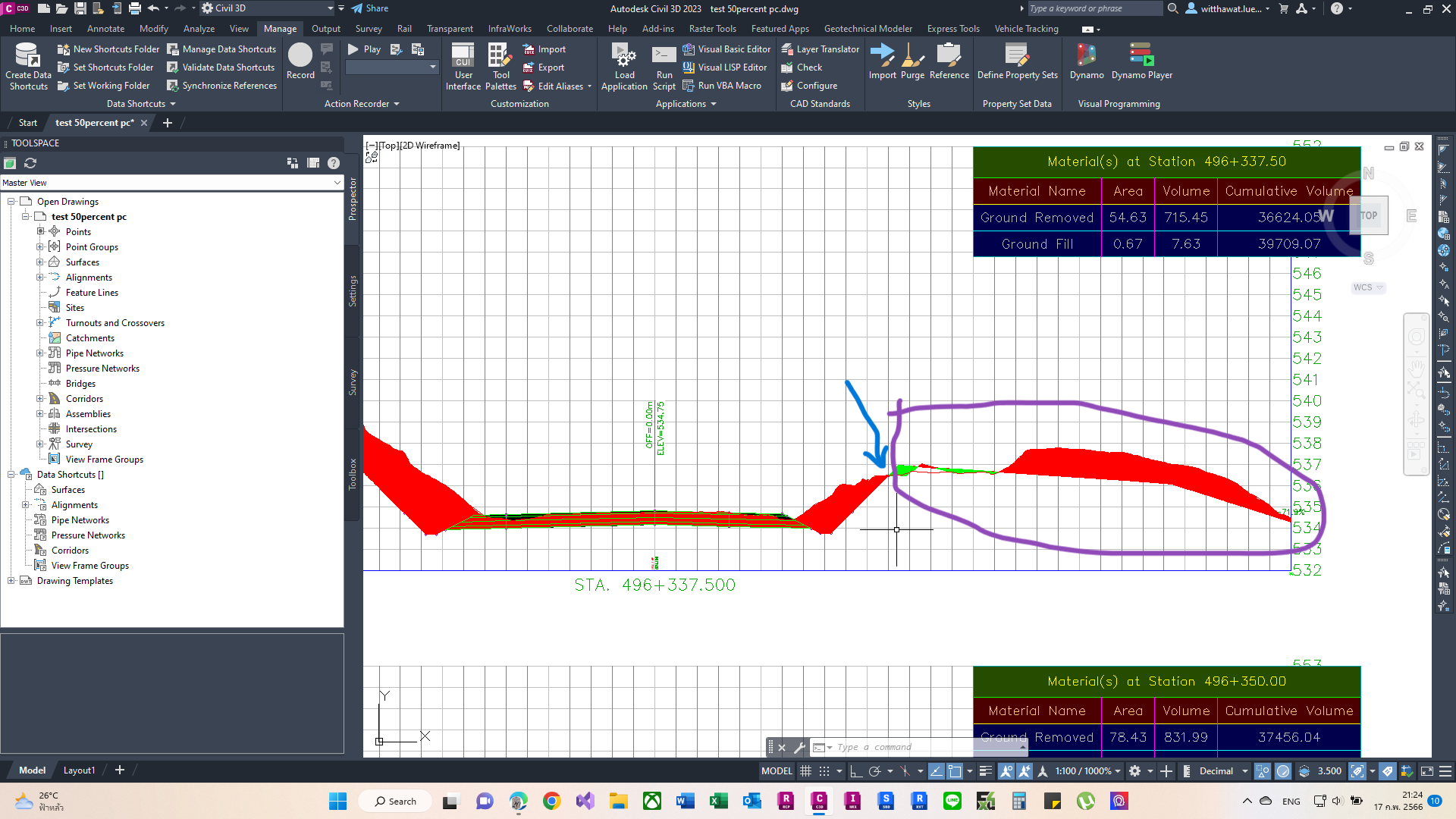Toggle drawing grid display in status bar
The height and width of the screenshot is (819, 1456).
point(805,771)
